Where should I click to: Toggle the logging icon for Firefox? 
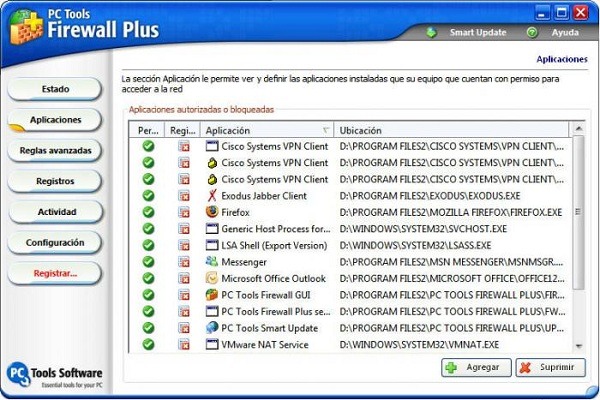(184, 212)
